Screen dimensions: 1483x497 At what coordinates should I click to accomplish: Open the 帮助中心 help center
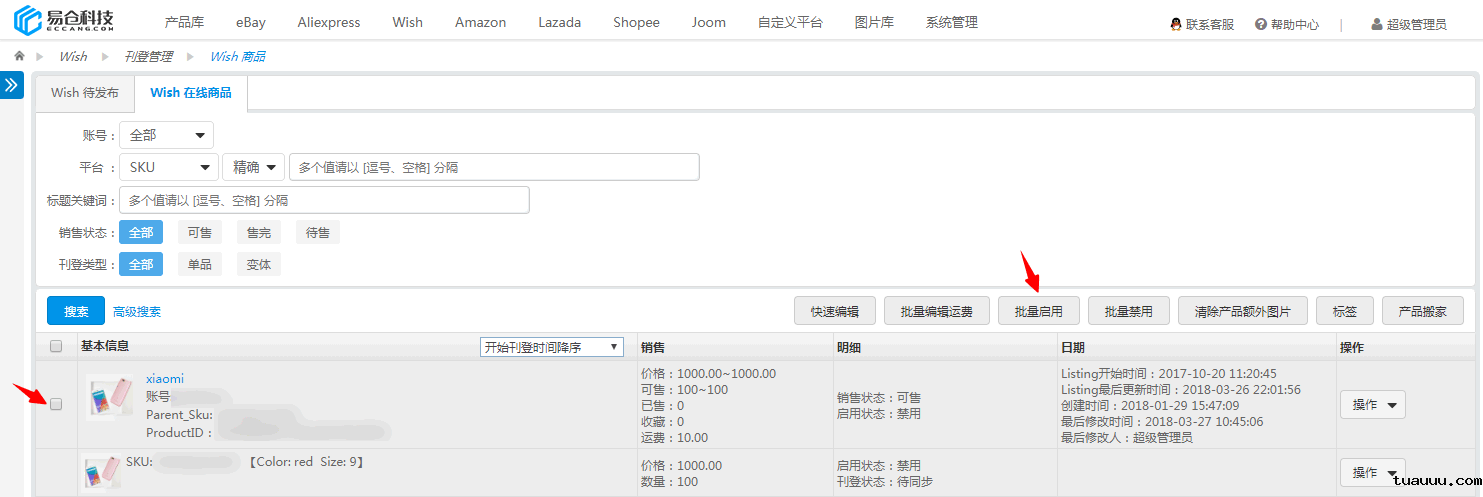tap(1286, 24)
